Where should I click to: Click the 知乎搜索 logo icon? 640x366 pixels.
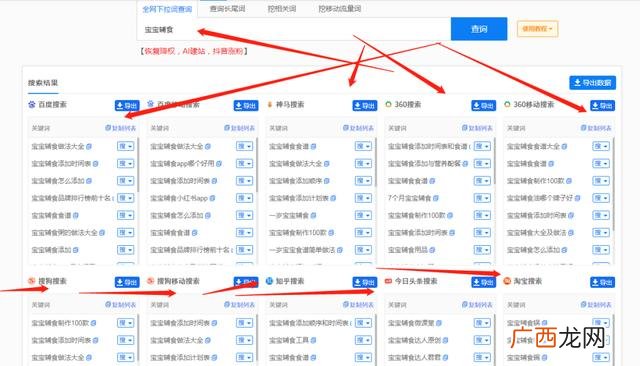269,281
